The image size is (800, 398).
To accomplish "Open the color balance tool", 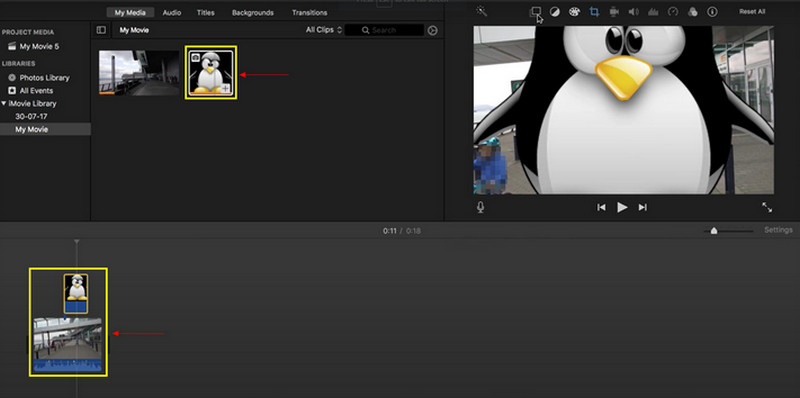I will click(x=555, y=12).
